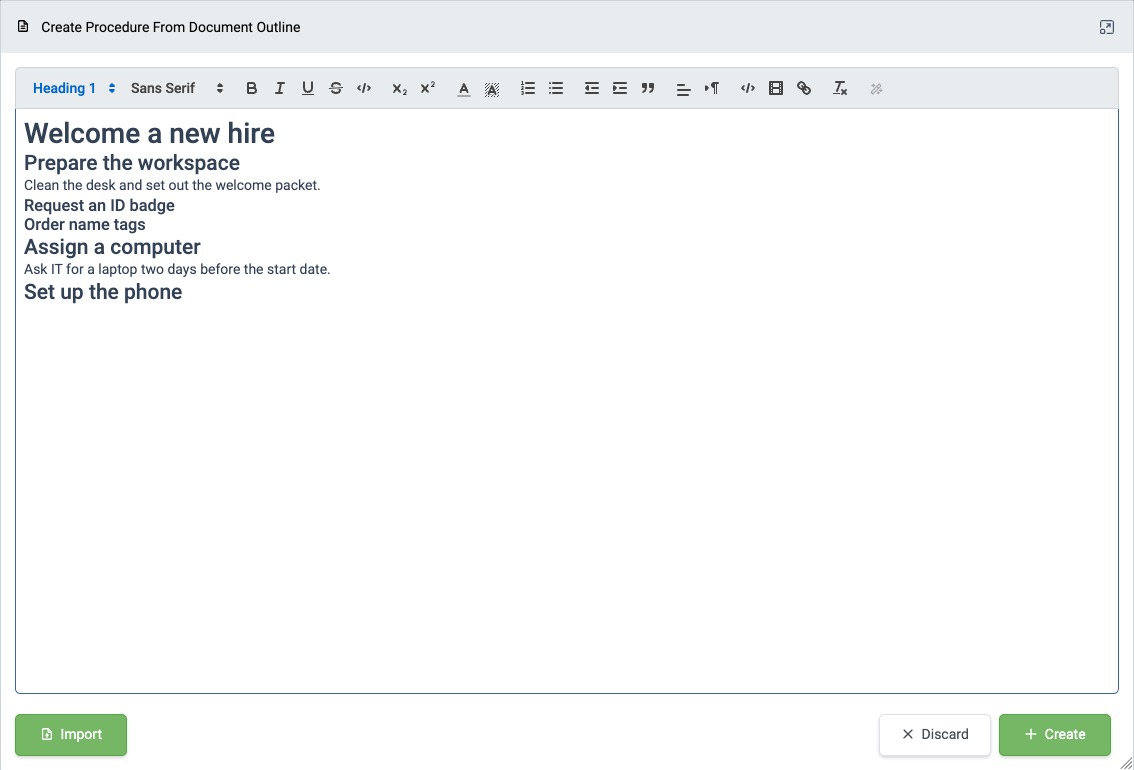Screen dimensions: 1134x770
Task: Click the 'Welcome a new hire' heading
Action: click(x=150, y=134)
